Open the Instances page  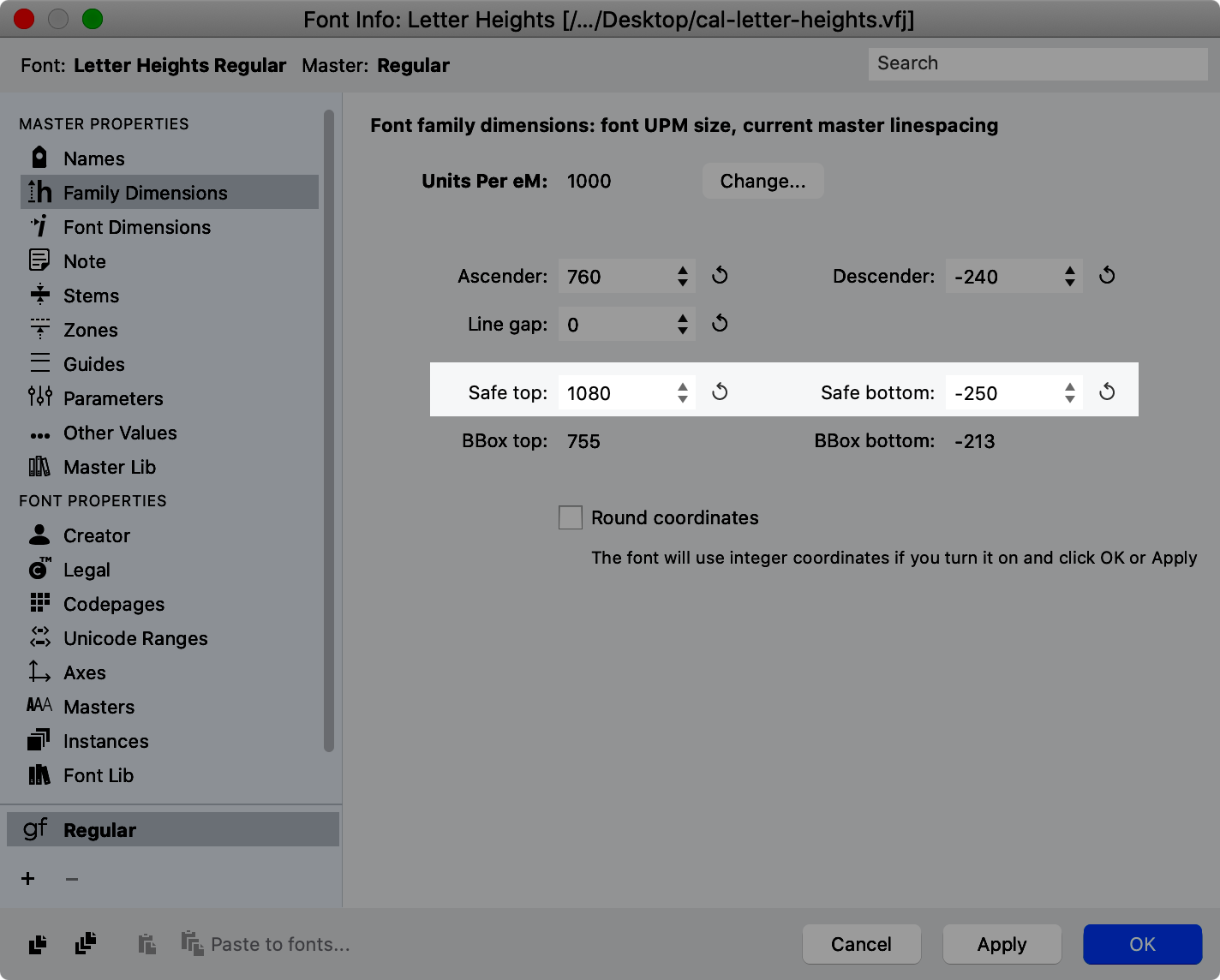click(170, 740)
